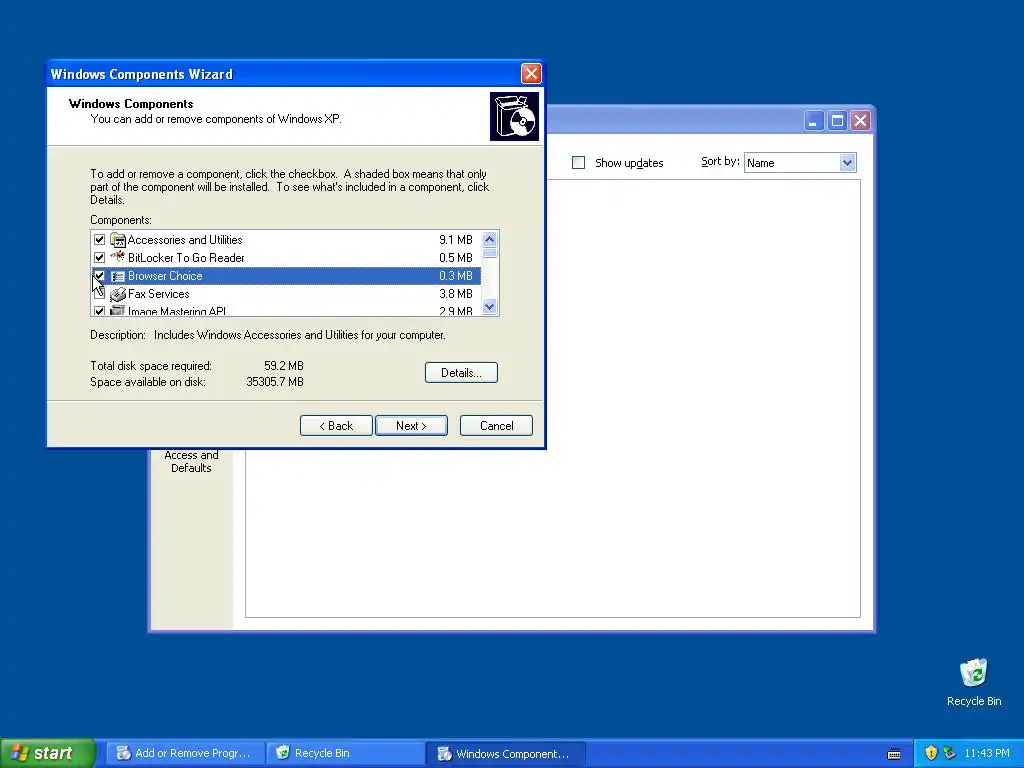Click the Browser Choice component icon
This screenshot has width=1024, height=768.
pyautogui.click(x=118, y=276)
